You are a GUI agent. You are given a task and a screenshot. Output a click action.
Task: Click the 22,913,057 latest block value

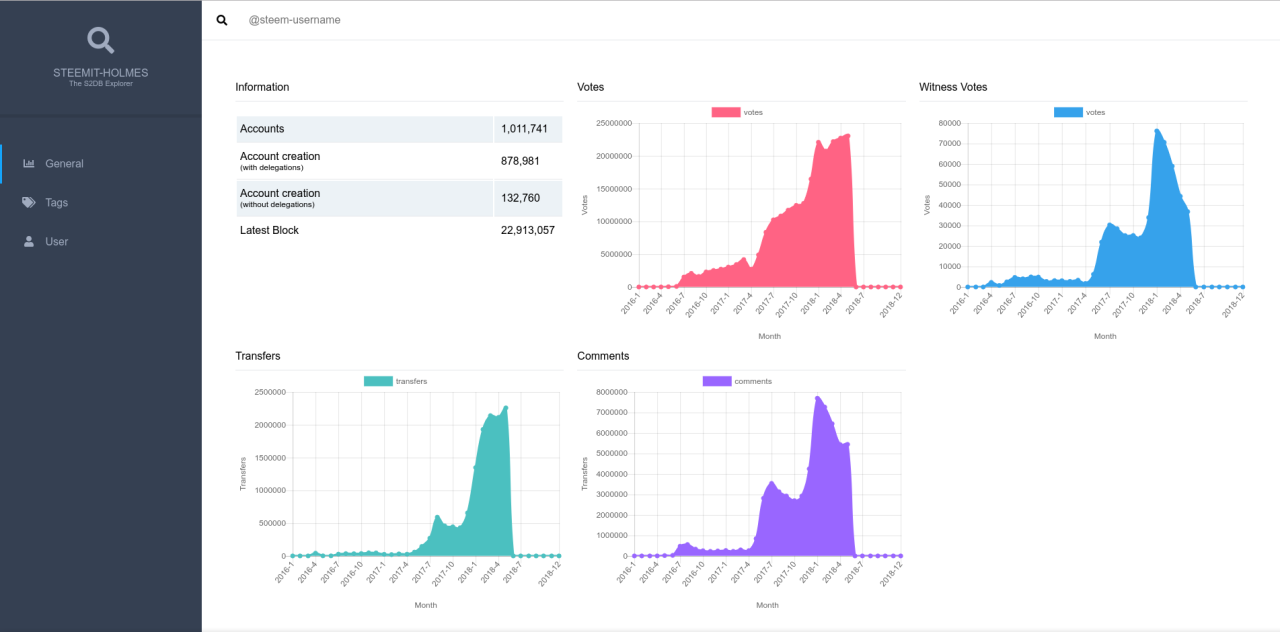pos(526,230)
